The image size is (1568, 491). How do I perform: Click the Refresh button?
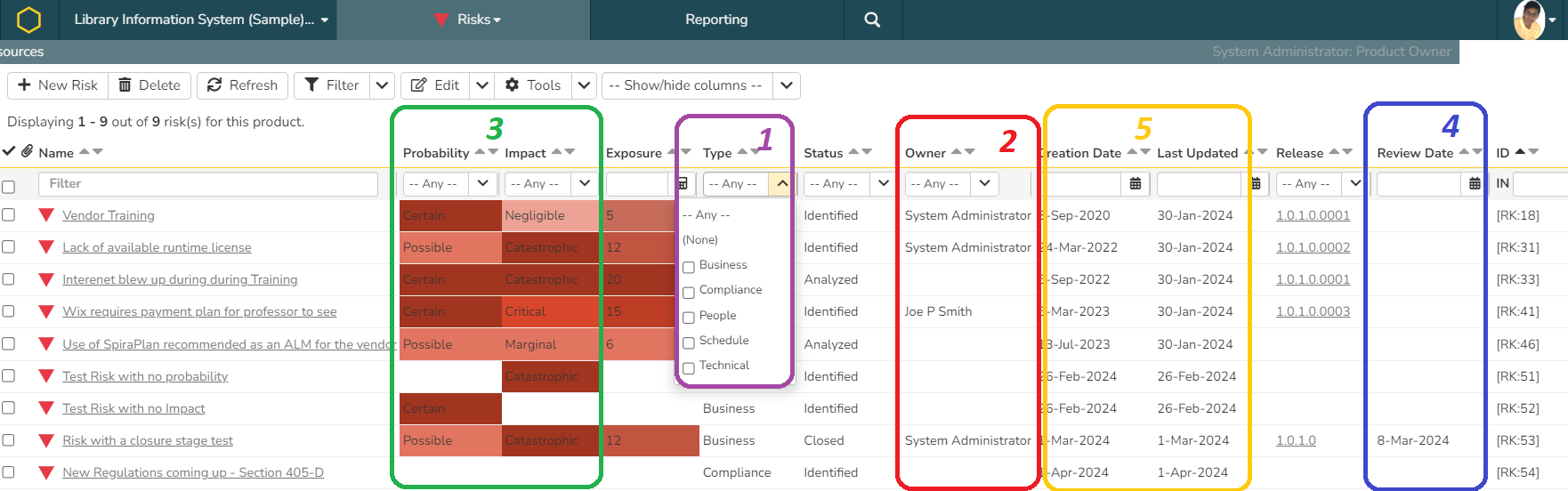[x=242, y=85]
